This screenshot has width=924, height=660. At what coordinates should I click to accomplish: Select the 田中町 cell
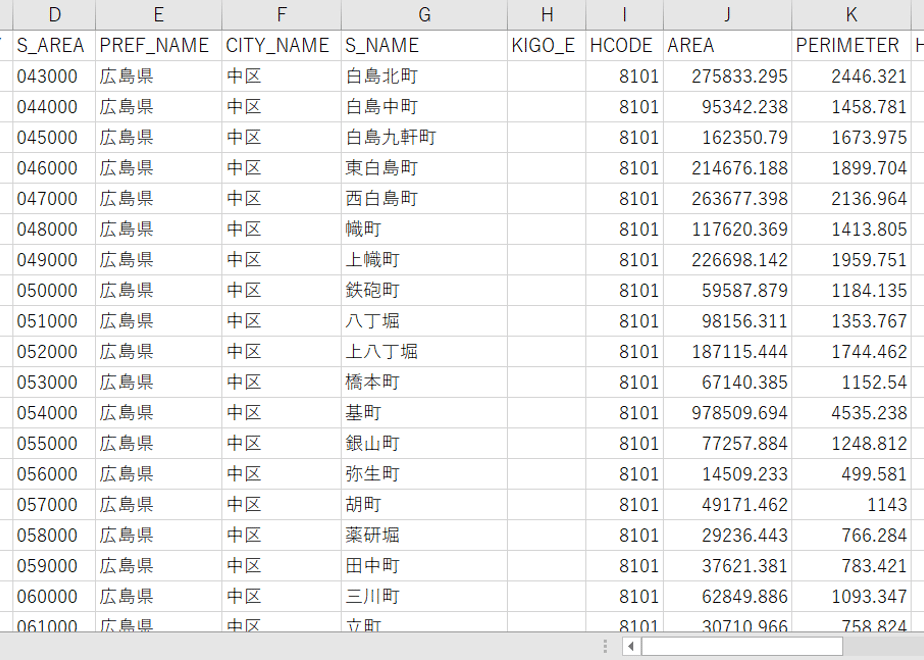(424, 566)
